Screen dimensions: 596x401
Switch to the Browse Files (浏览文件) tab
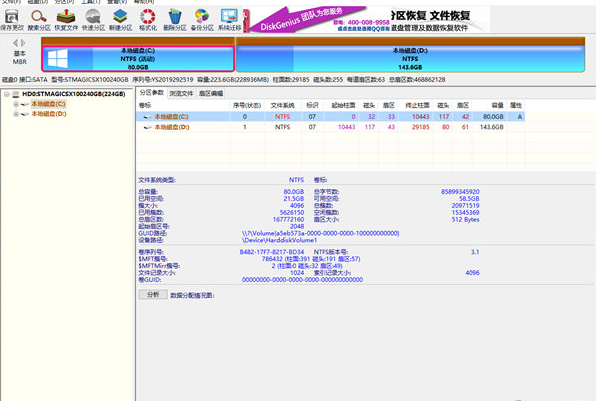pyautogui.click(x=181, y=93)
